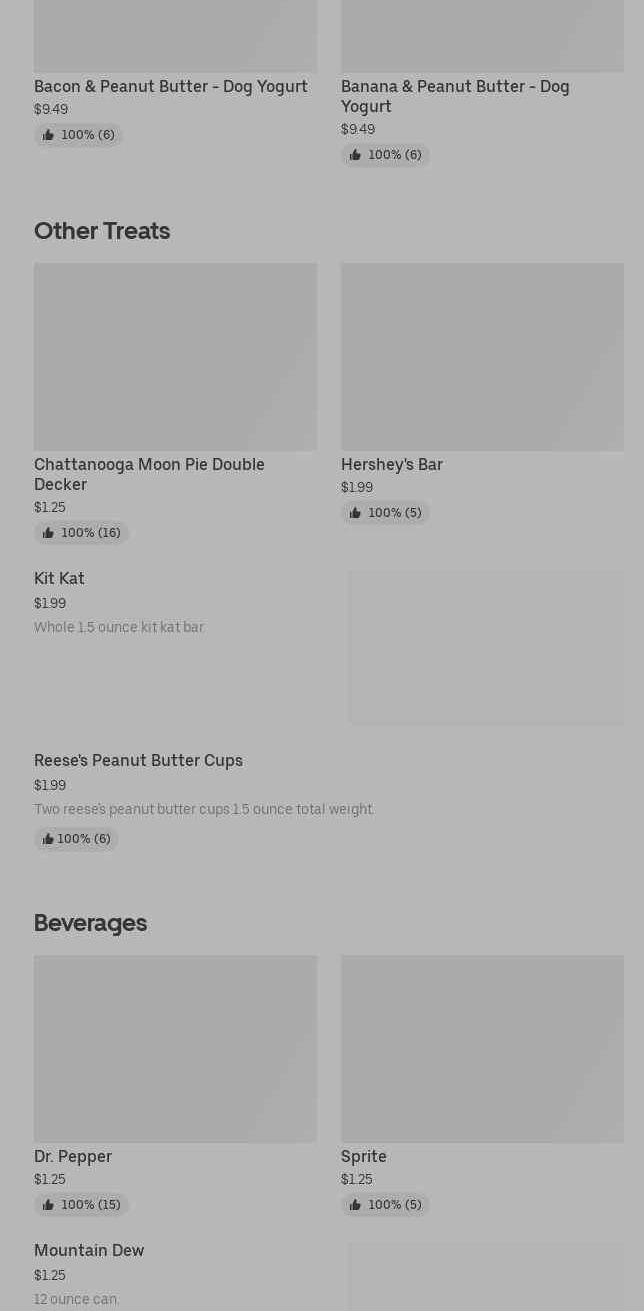This screenshot has width=644, height=1311.
Task: Open the Kit Kat item
Action: click(59, 578)
